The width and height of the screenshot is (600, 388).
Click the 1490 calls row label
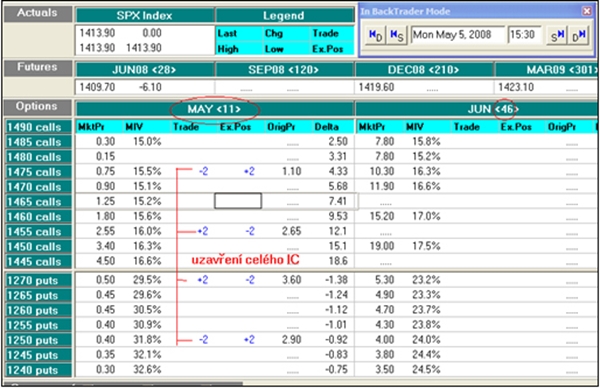point(39,127)
